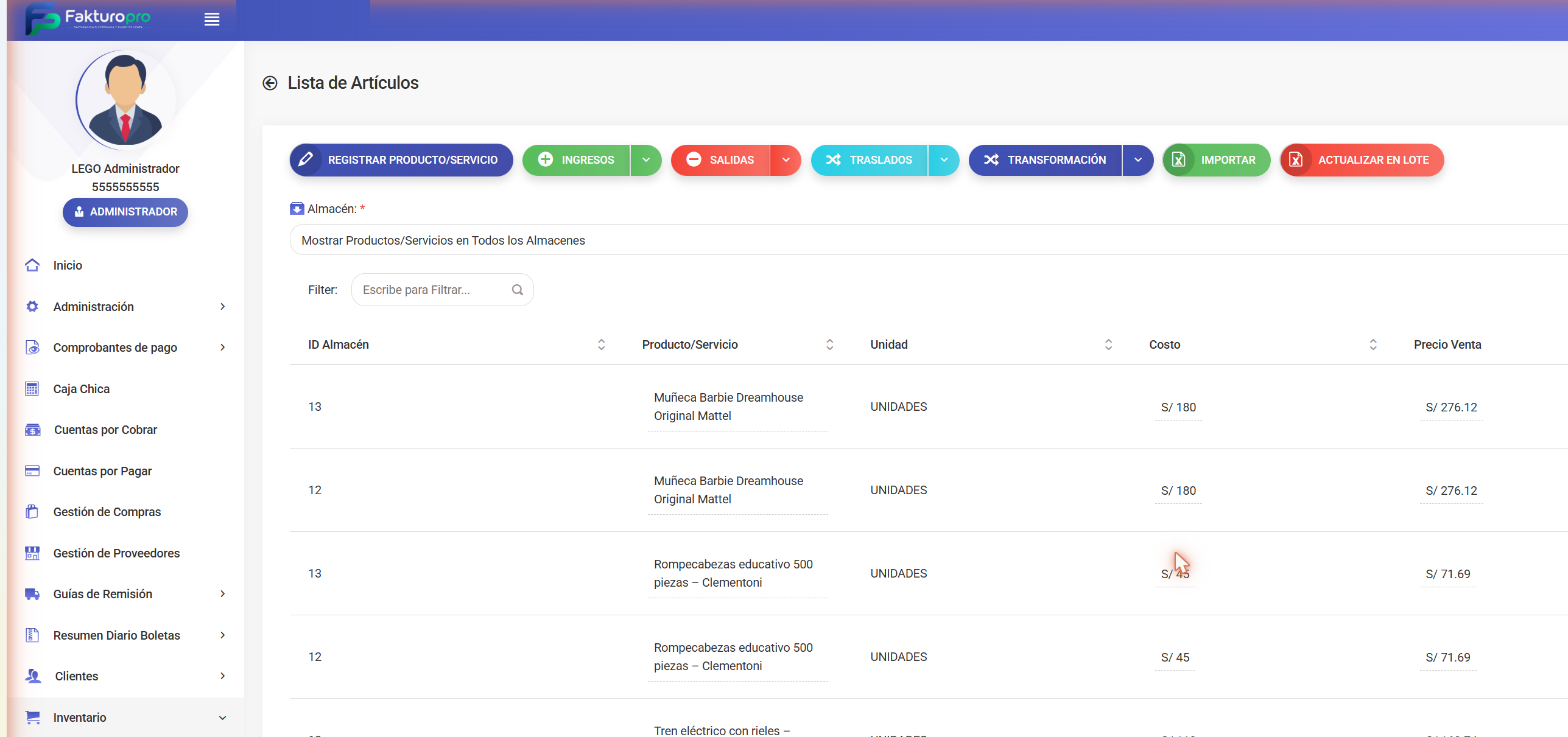The image size is (1568, 737).
Task: Click the TRASLADOS button
Action: [870, 160]
